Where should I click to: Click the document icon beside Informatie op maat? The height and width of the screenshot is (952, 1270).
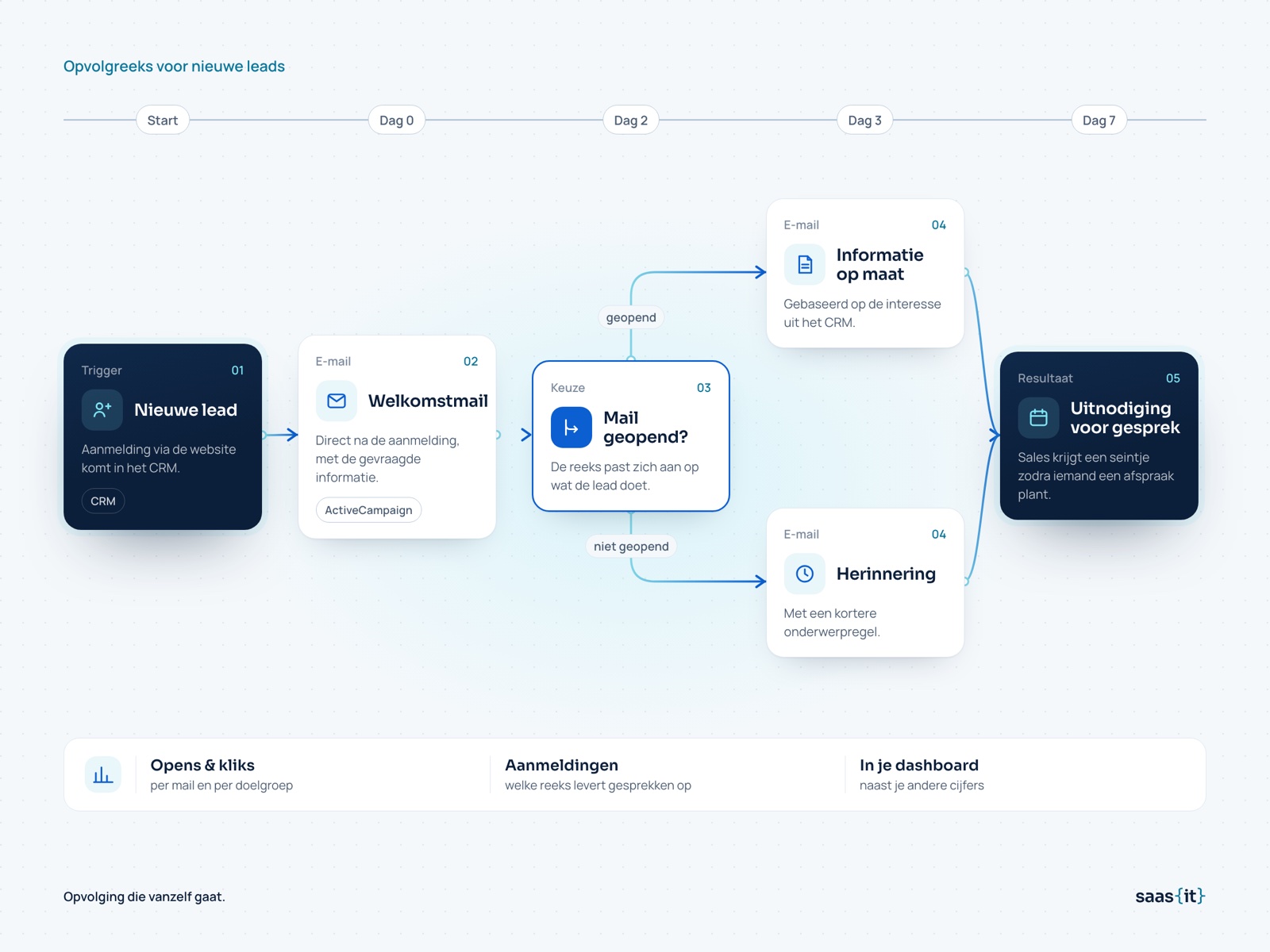pyautogui.click(x=804, y=264)
